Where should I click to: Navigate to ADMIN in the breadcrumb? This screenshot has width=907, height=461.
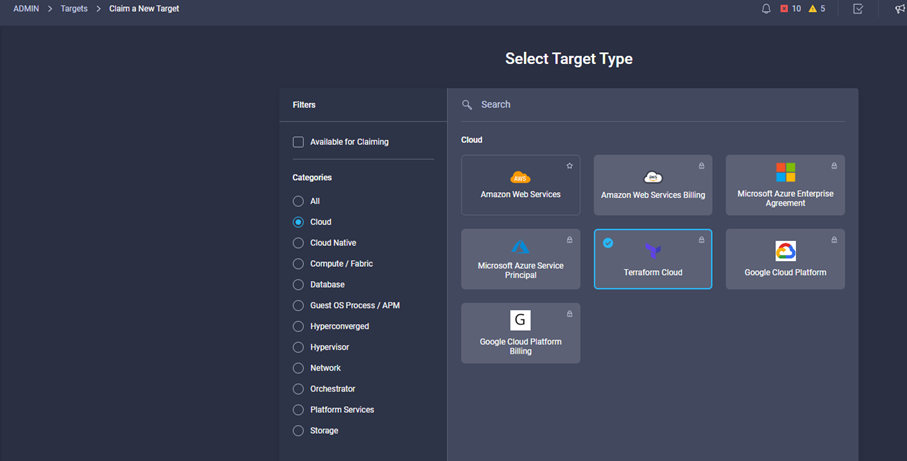(26, 9)
